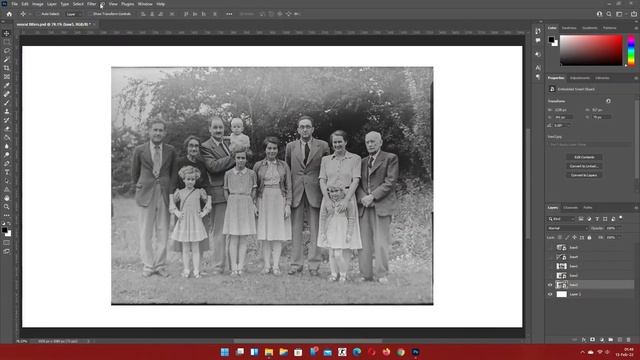640x360 pixels.
Task: Open the blend mode Normal dropdown
Action: coord(567,229)
